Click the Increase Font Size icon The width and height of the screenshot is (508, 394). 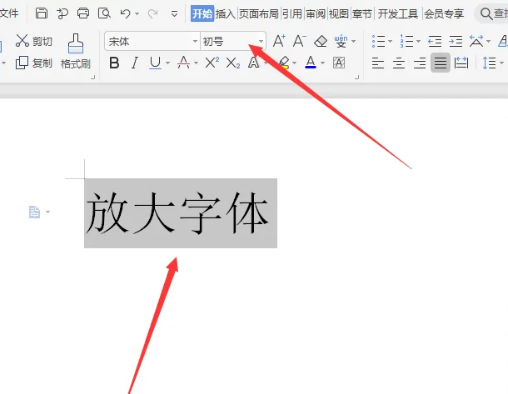click(279, 41)
